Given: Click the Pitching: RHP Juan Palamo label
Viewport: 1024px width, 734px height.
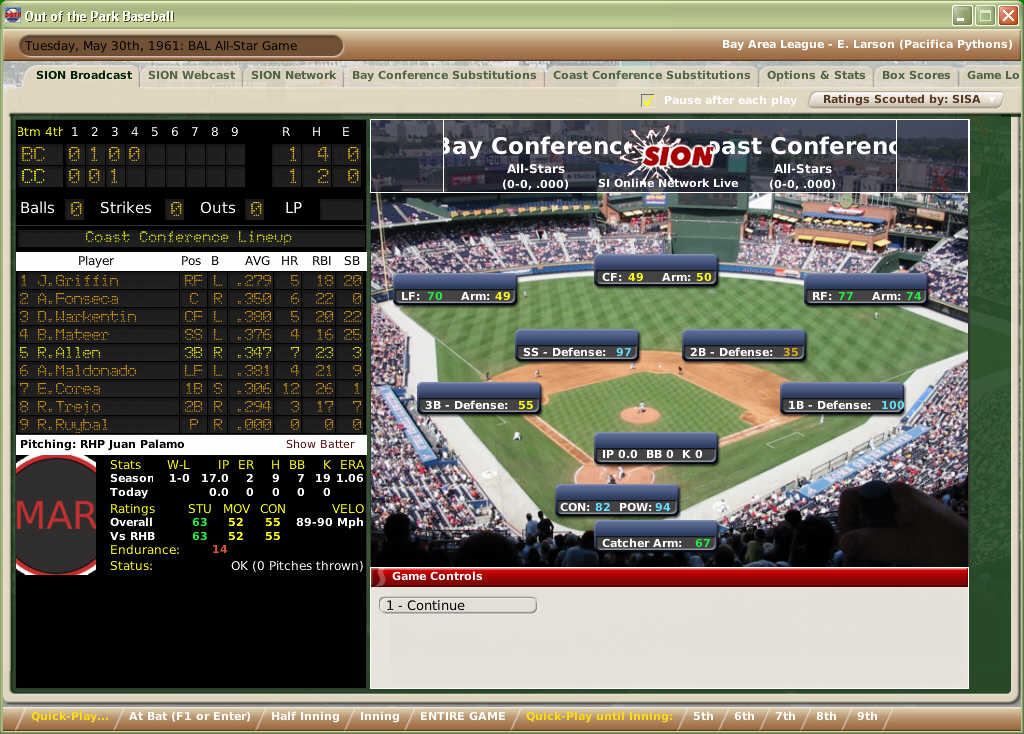Looking at the screenshot, I should tap(103, 444).
